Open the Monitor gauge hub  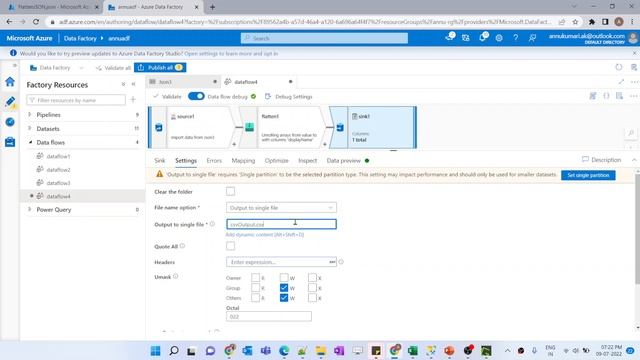(x=10, y=122)
